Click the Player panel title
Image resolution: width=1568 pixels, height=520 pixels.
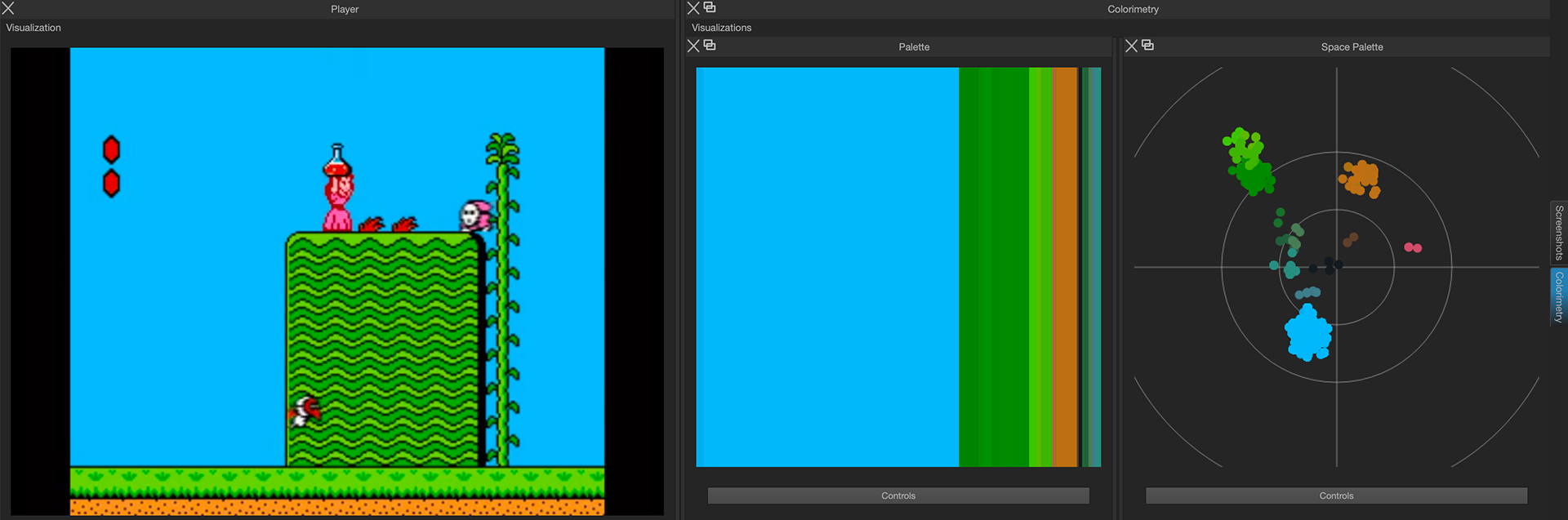pyautogui.click(x=345, y=9)
